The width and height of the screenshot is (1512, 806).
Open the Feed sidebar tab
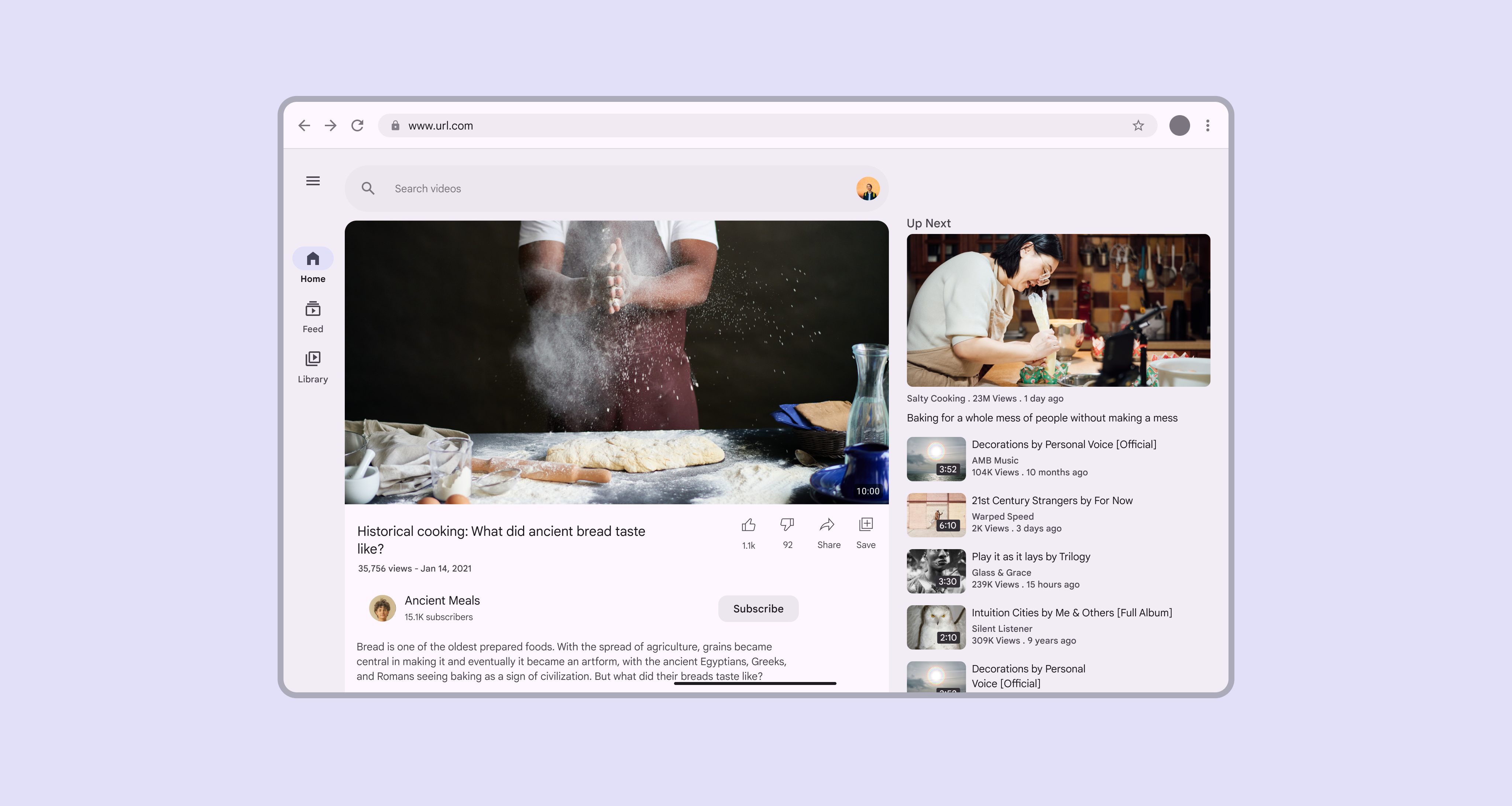(313, 316)
